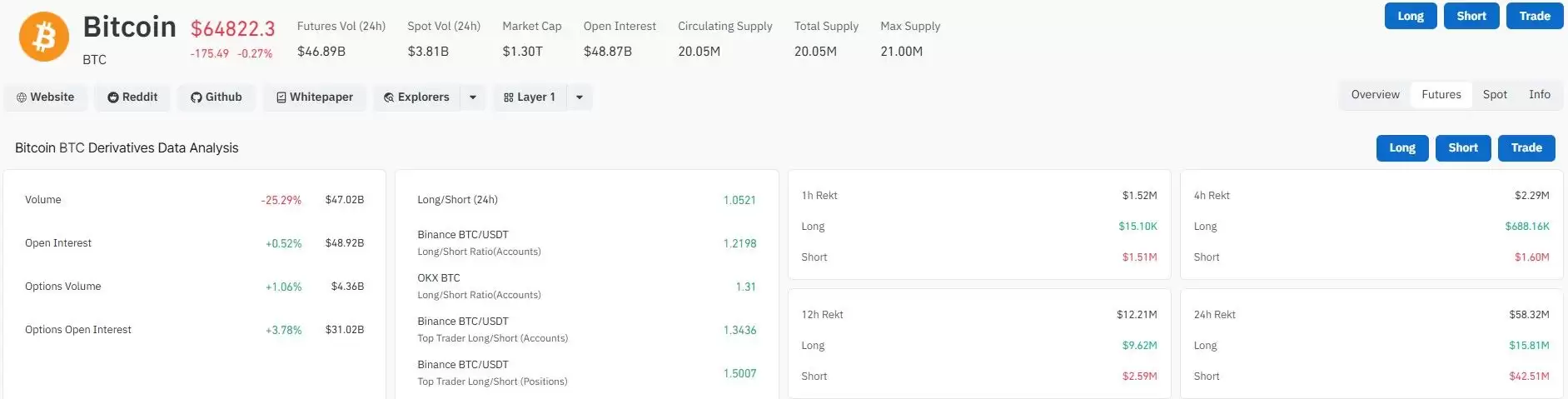1568x399 pixels.
Task: Switch to the Overview tab
Action: [1375, 95]
